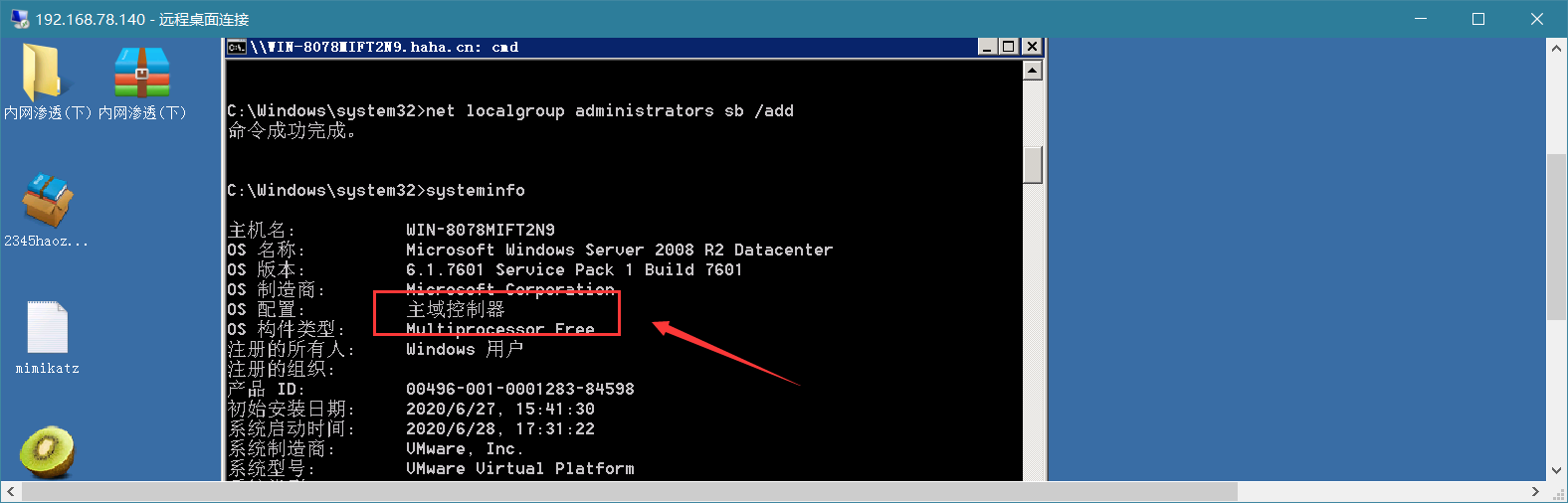This screenshot has height=503, width=1568.
Task: Close the Remote Desktop Connection window
Action: point(1537,19)
